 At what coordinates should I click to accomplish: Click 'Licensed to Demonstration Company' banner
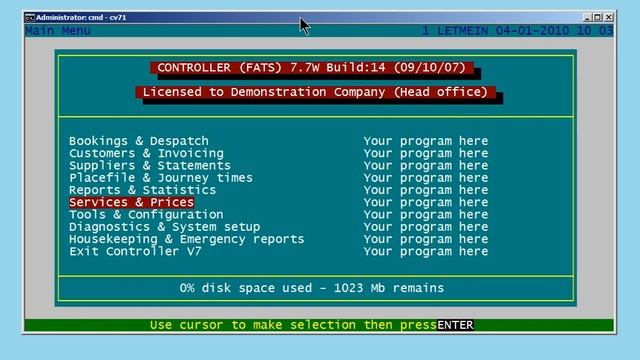pos(316,92)
